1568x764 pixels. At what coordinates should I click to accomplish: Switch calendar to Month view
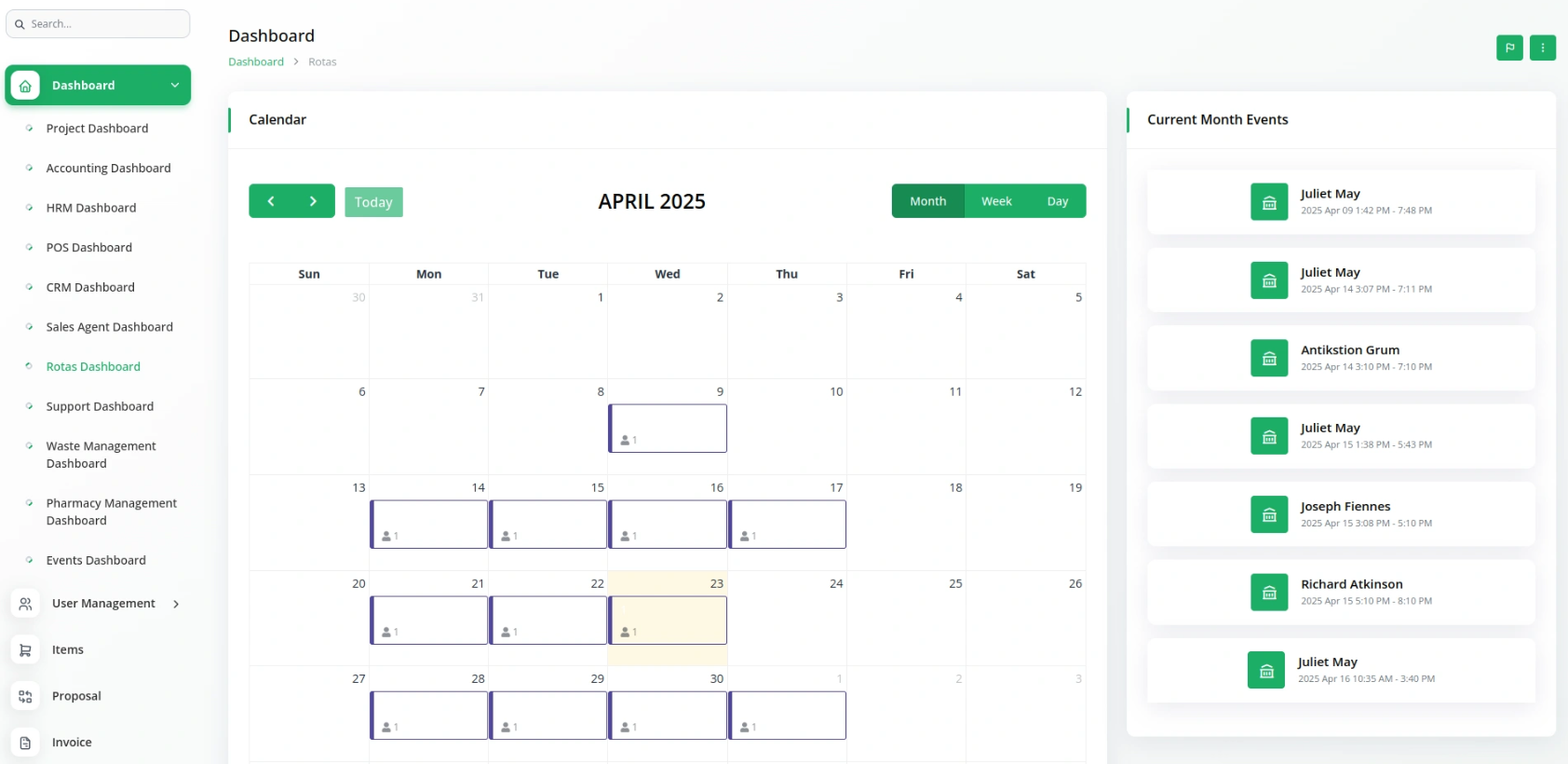click(927, 201)
